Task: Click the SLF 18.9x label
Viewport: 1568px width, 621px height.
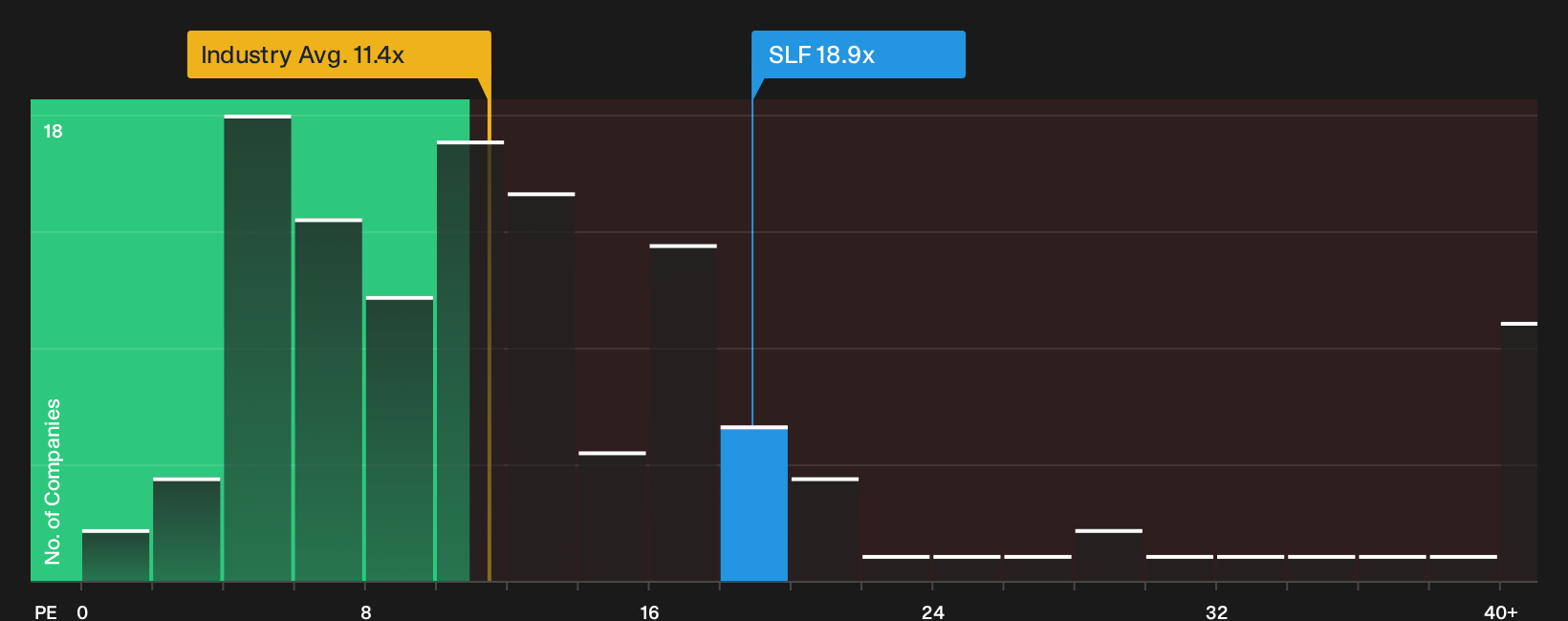Action: (x=858, y=54)
